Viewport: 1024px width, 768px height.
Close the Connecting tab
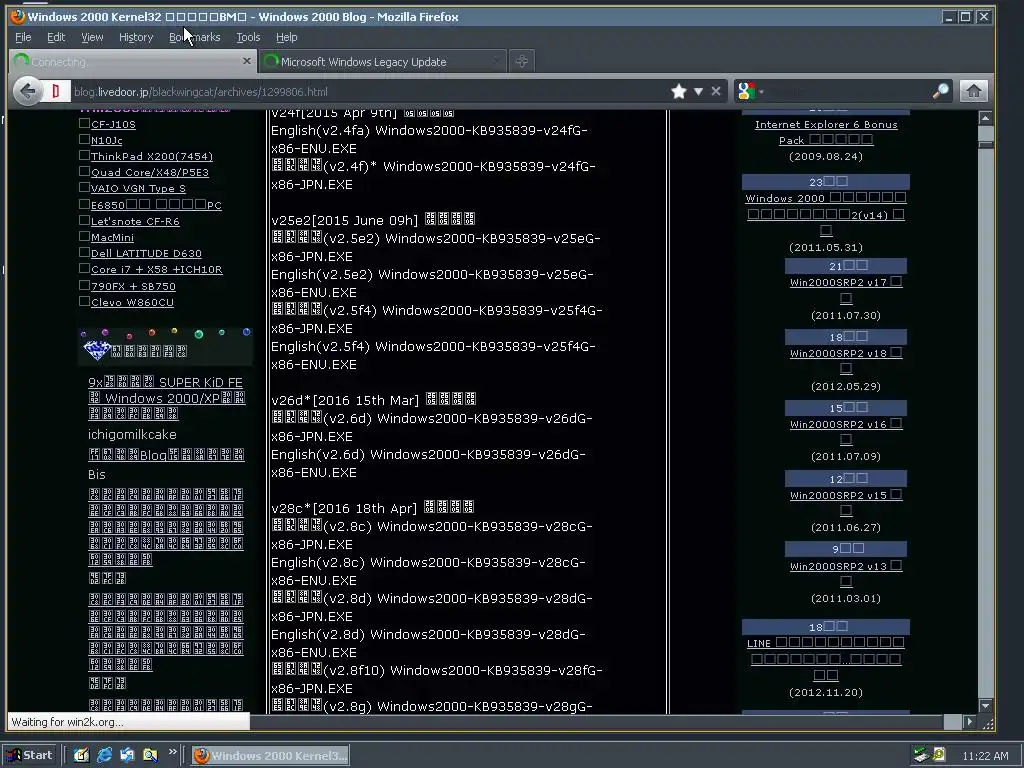[x=246, y=61]
